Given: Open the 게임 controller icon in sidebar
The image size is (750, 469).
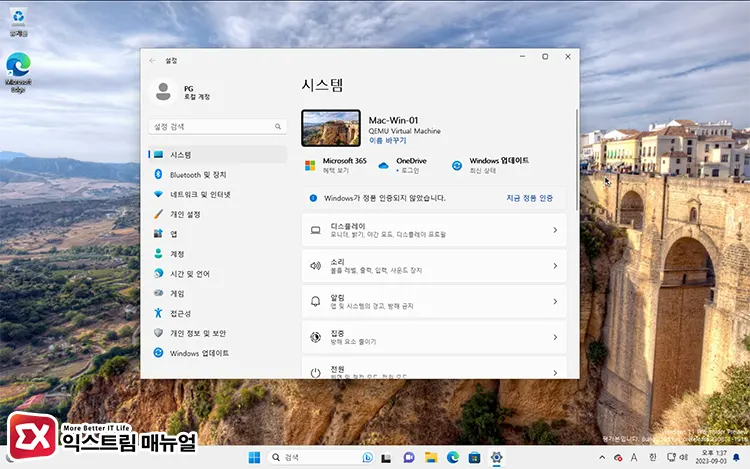Looking at the screenshot, I should (x=158, y=293).
